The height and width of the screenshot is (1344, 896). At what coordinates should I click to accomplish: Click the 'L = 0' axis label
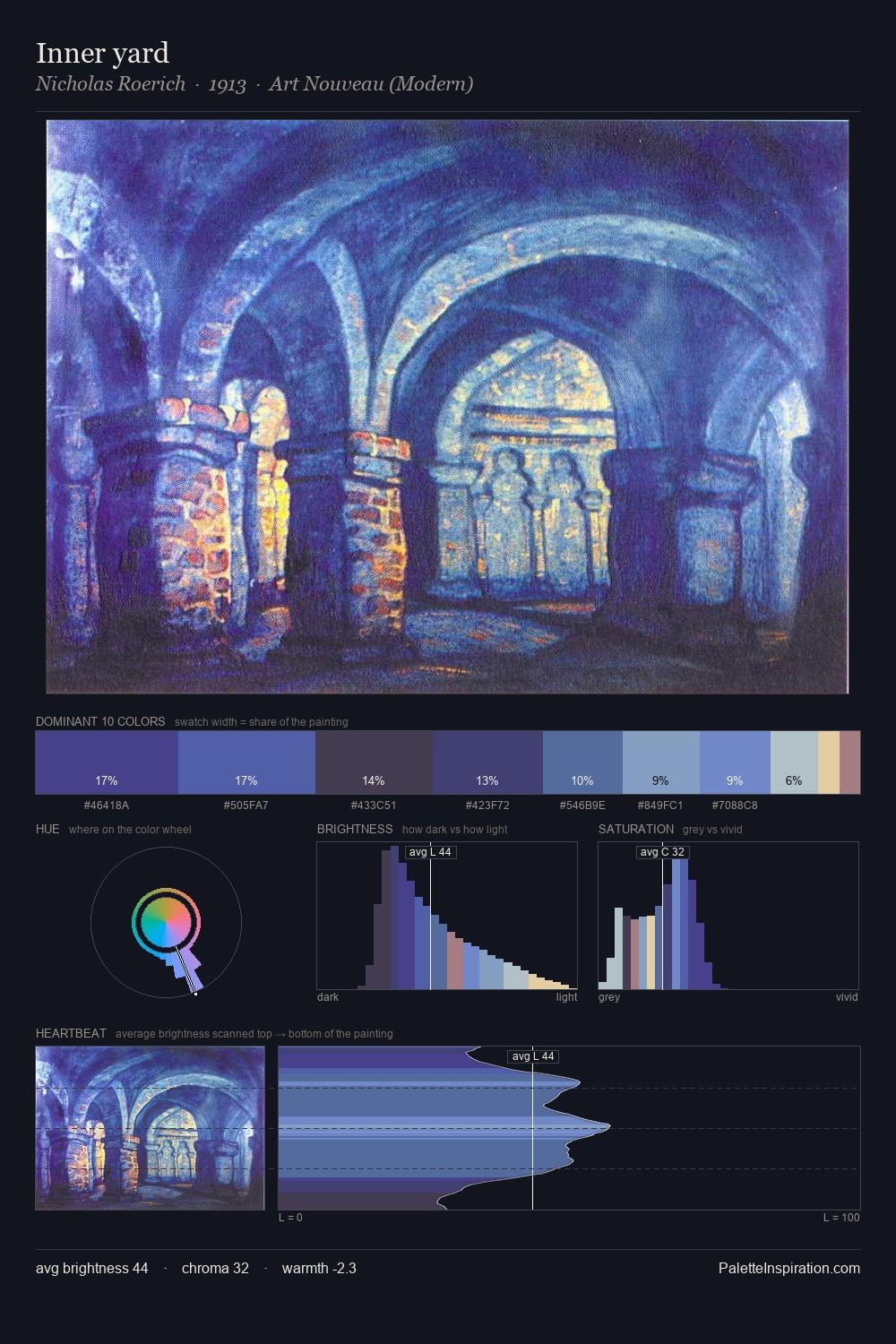[290, 1218]
